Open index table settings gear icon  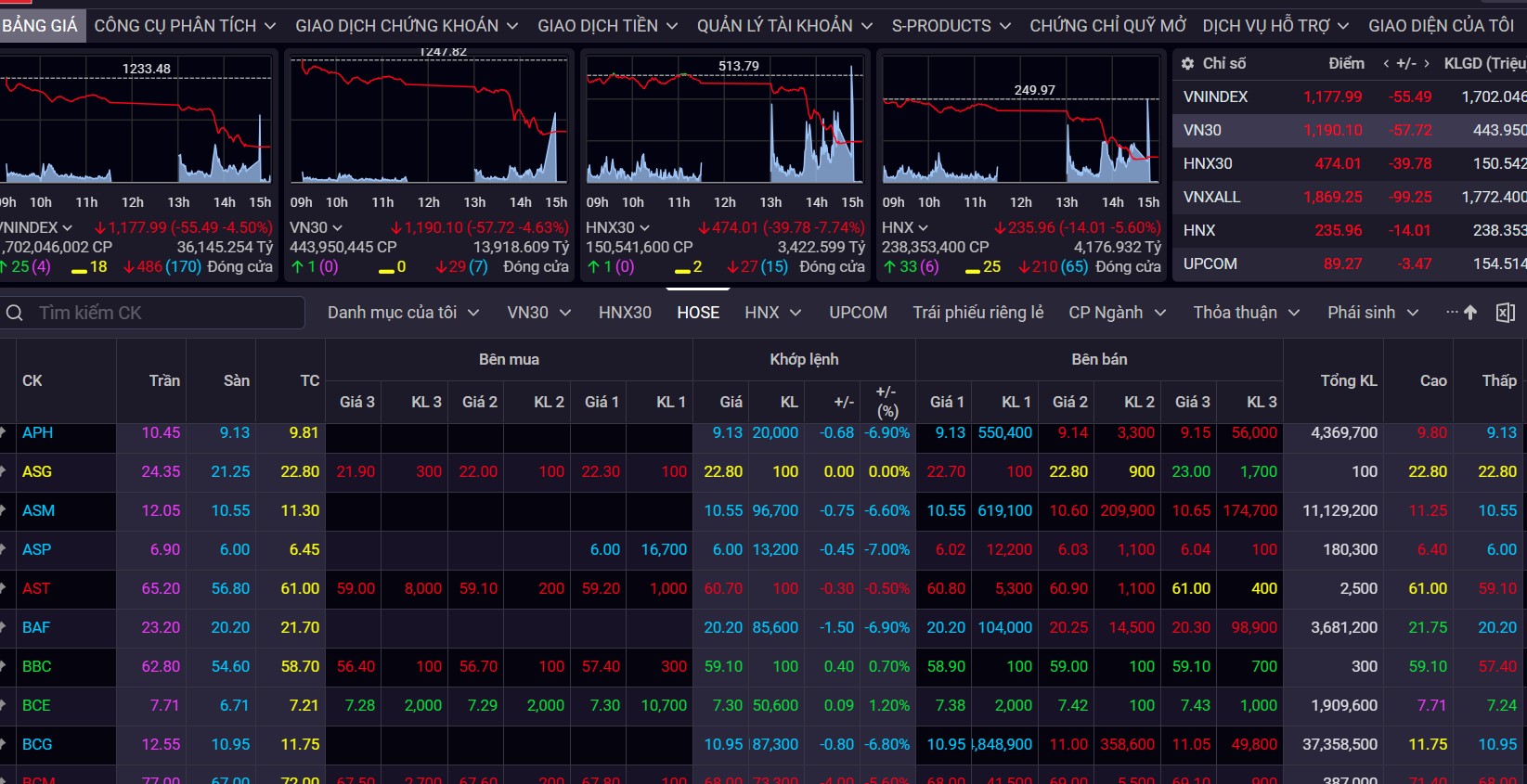pyautogui.click(x=1187, y=63)
